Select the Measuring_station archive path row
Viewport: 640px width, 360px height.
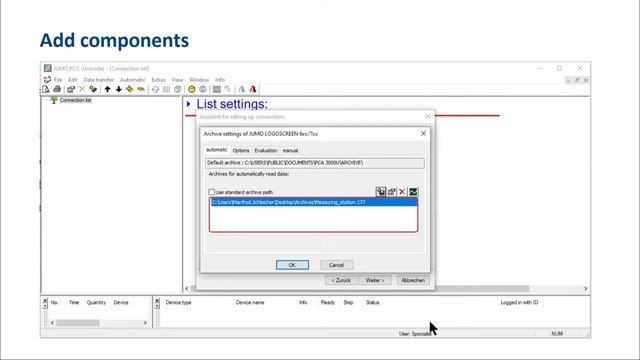coord(314,202)
